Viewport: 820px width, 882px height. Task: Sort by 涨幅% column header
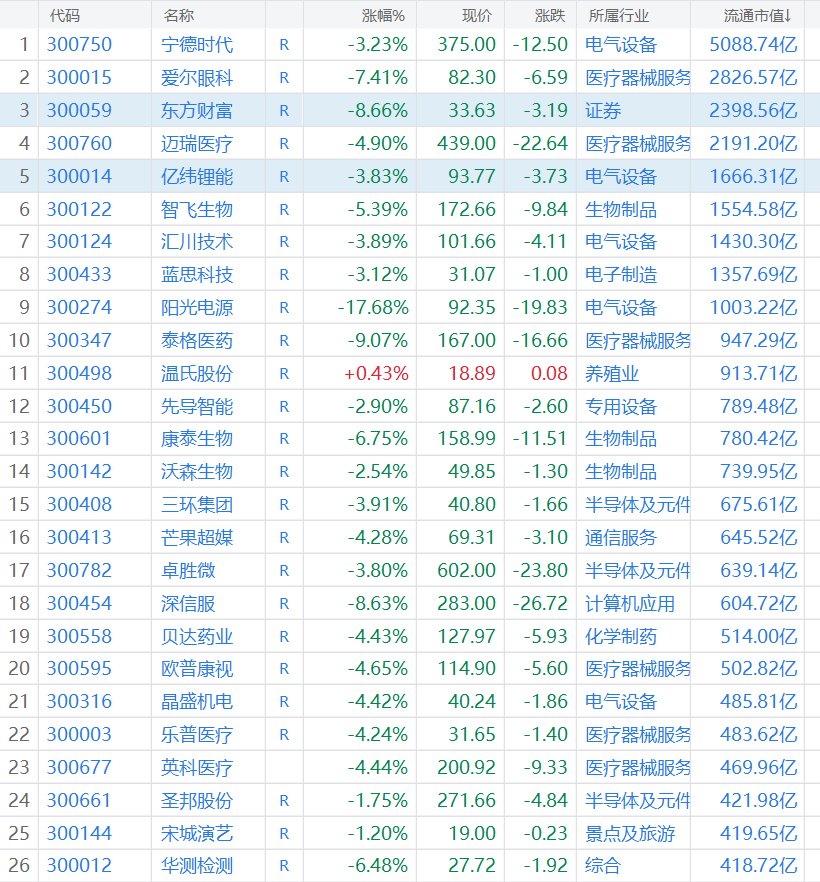(383, 16)
